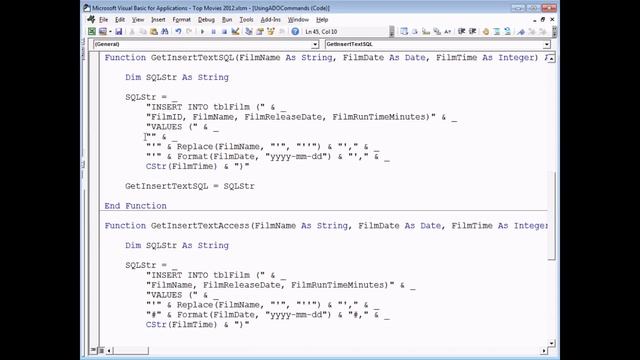Click the first "Dim SQLStr As String" line
This screenshot has height=360, width=640.
(177, 77)
